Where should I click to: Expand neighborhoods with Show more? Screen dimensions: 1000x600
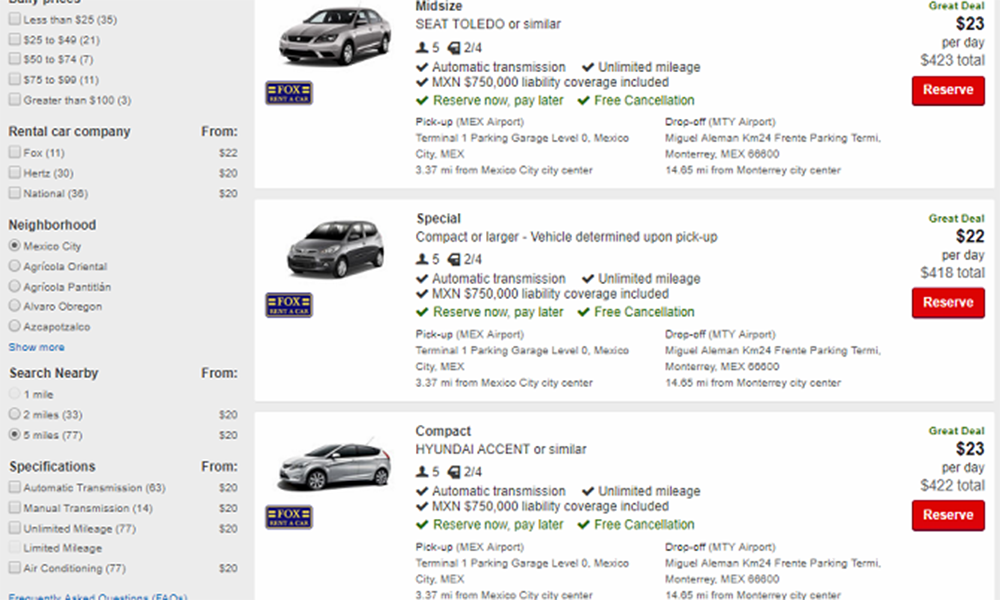37,347
